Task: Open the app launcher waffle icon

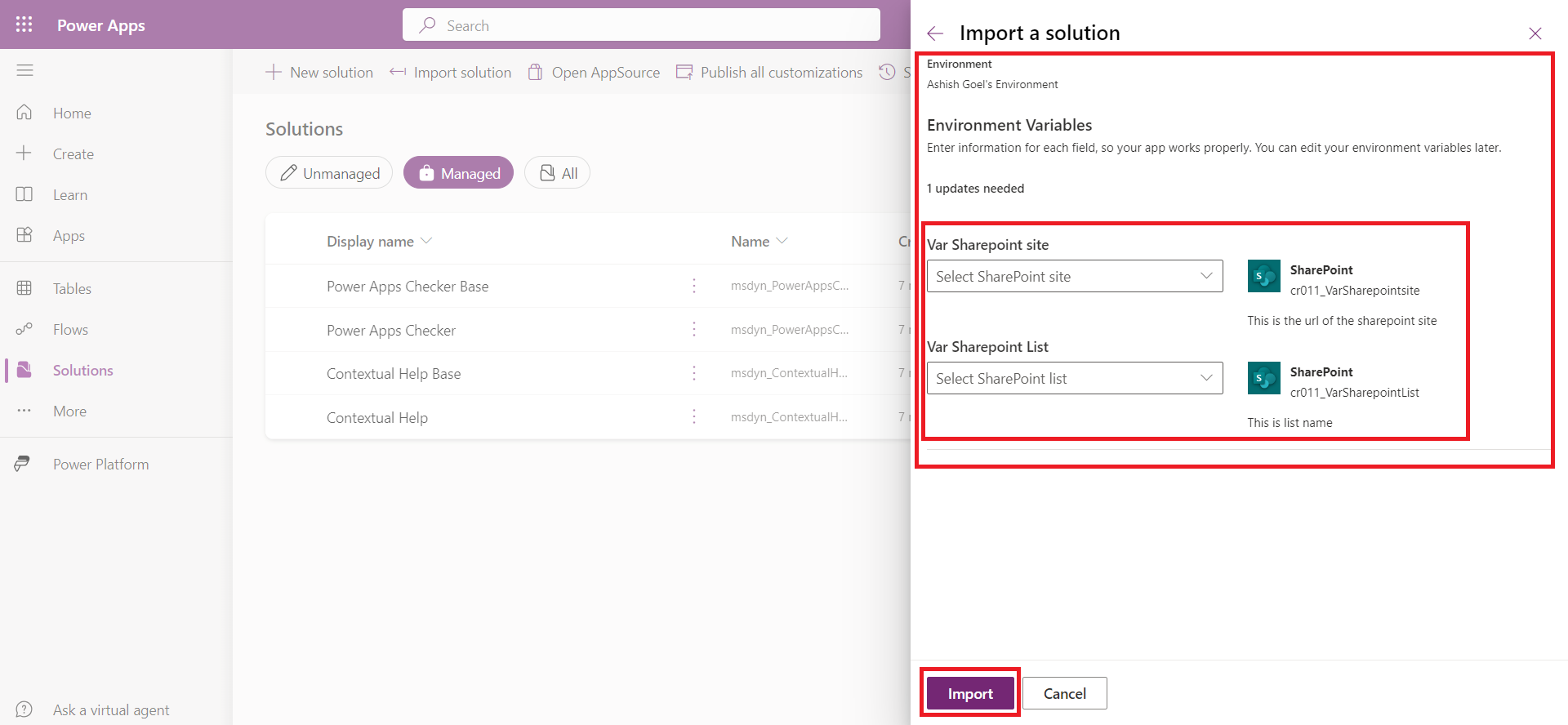Action: [24, 24]
